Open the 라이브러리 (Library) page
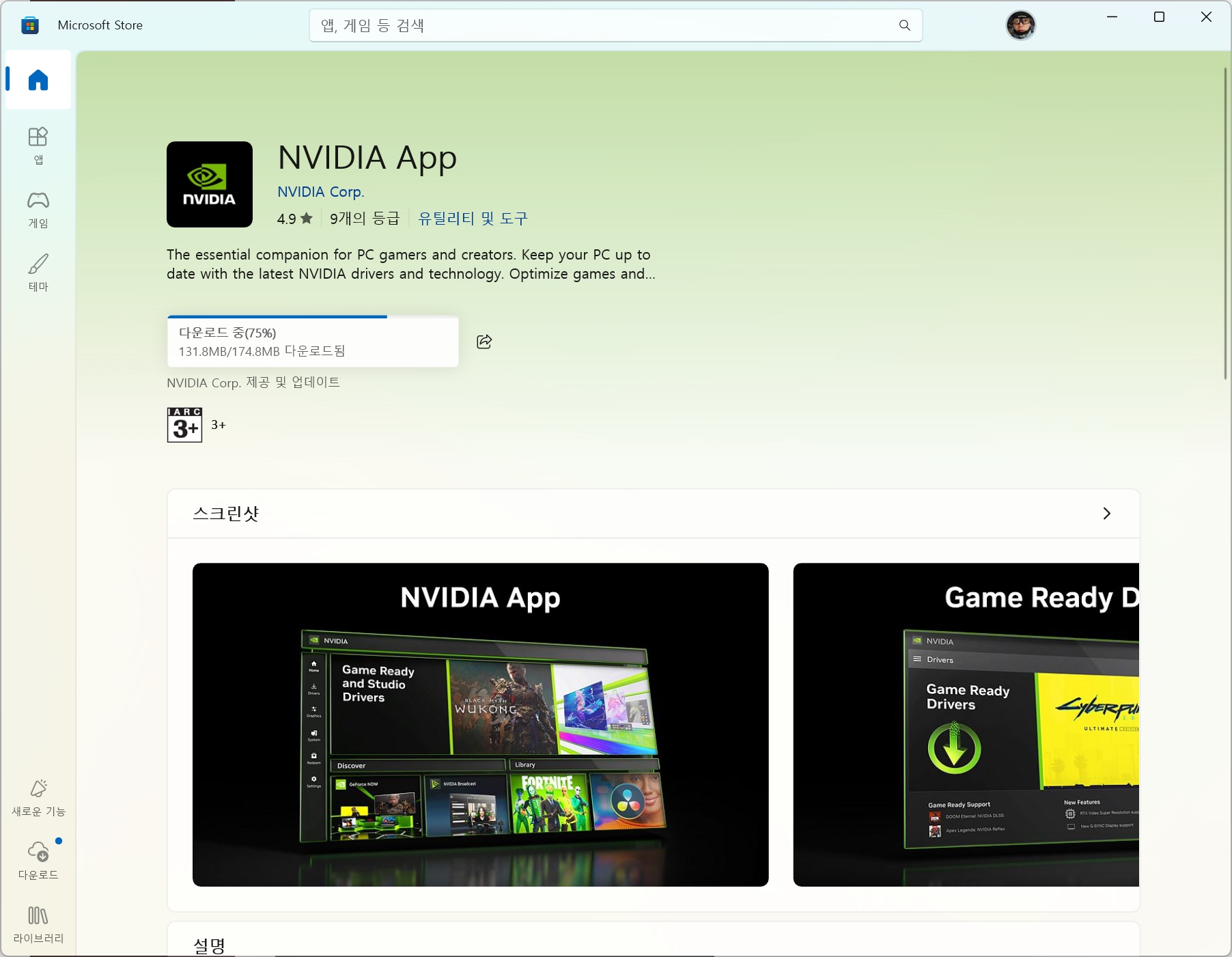 tap(38, 924)
